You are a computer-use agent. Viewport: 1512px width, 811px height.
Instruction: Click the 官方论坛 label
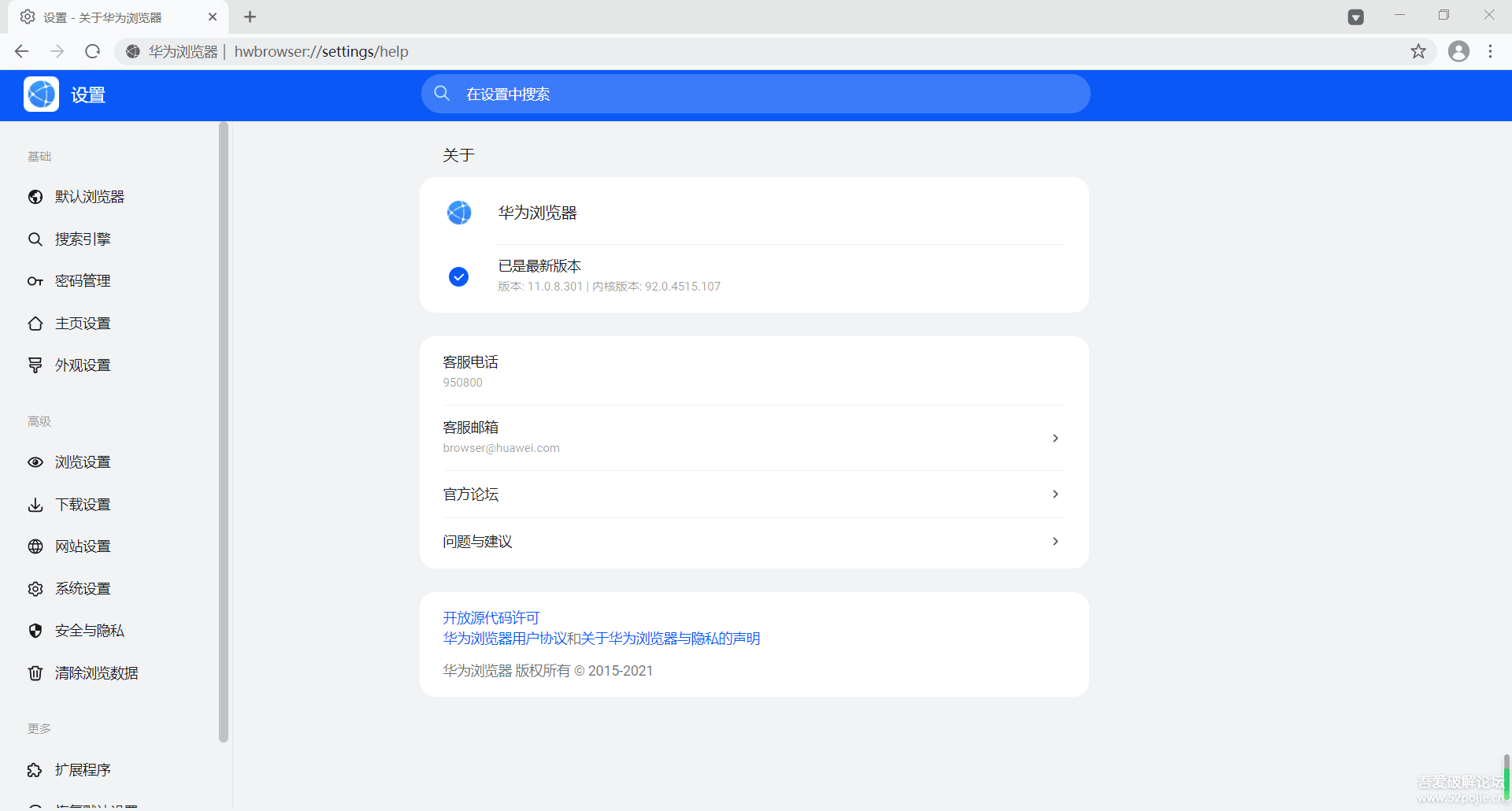coord(471,494)
